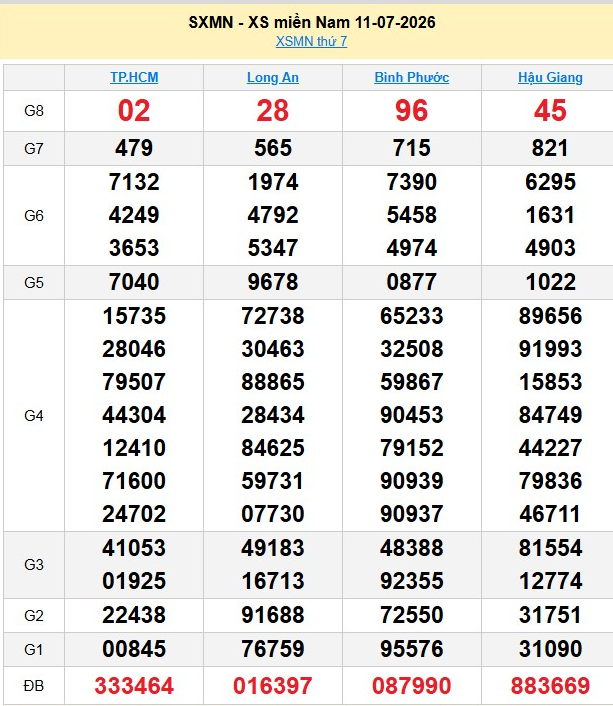Click Hậu Giang G5 number 1022
The image size is (613, 706).
(550, 282)
